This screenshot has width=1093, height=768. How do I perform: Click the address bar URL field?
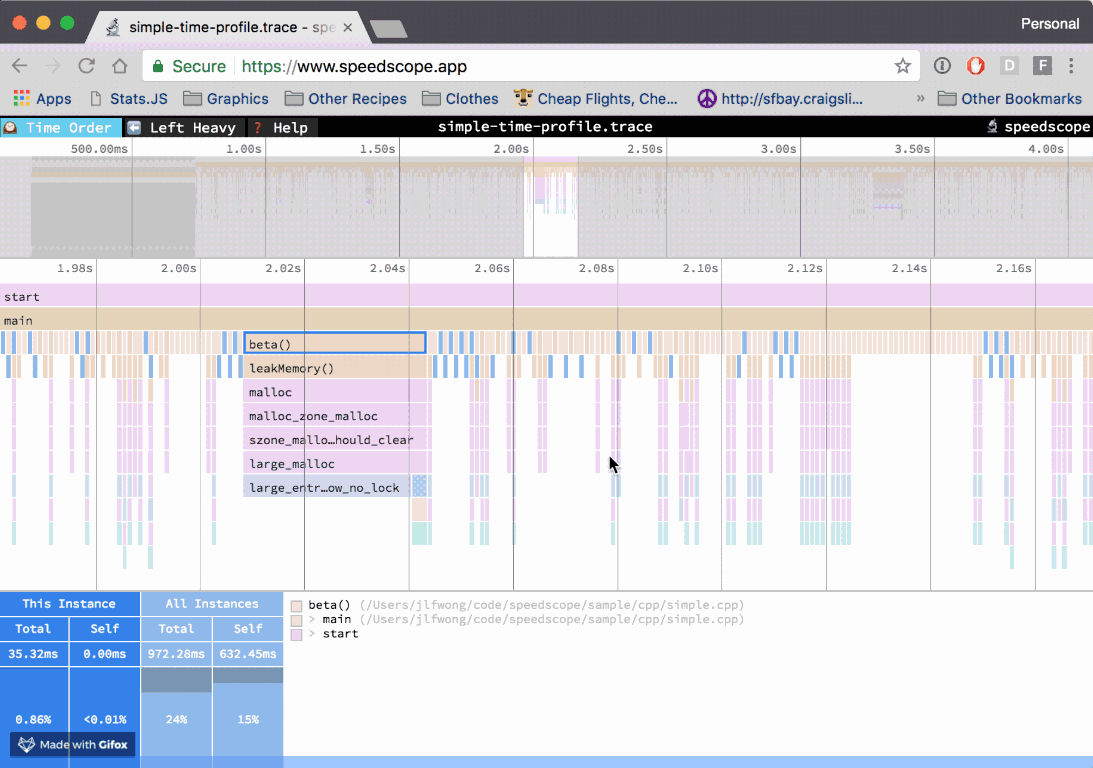pos(530,66)
